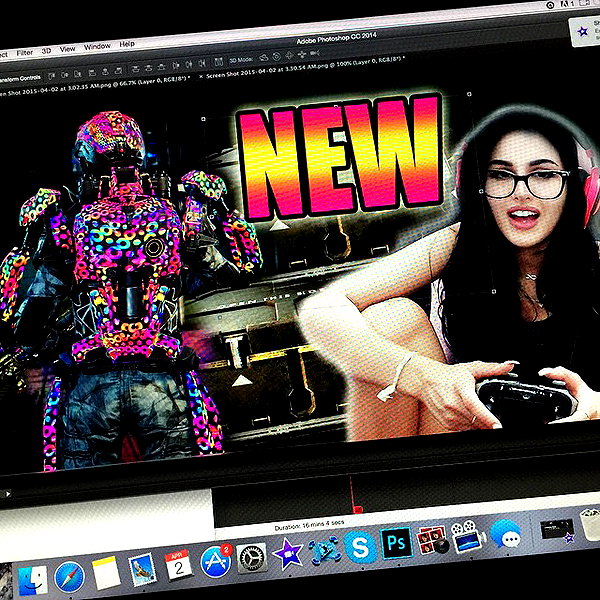The height and width of the screenshot is (600, 600).
Task: Open the Help menu
Action: (127, 44)
